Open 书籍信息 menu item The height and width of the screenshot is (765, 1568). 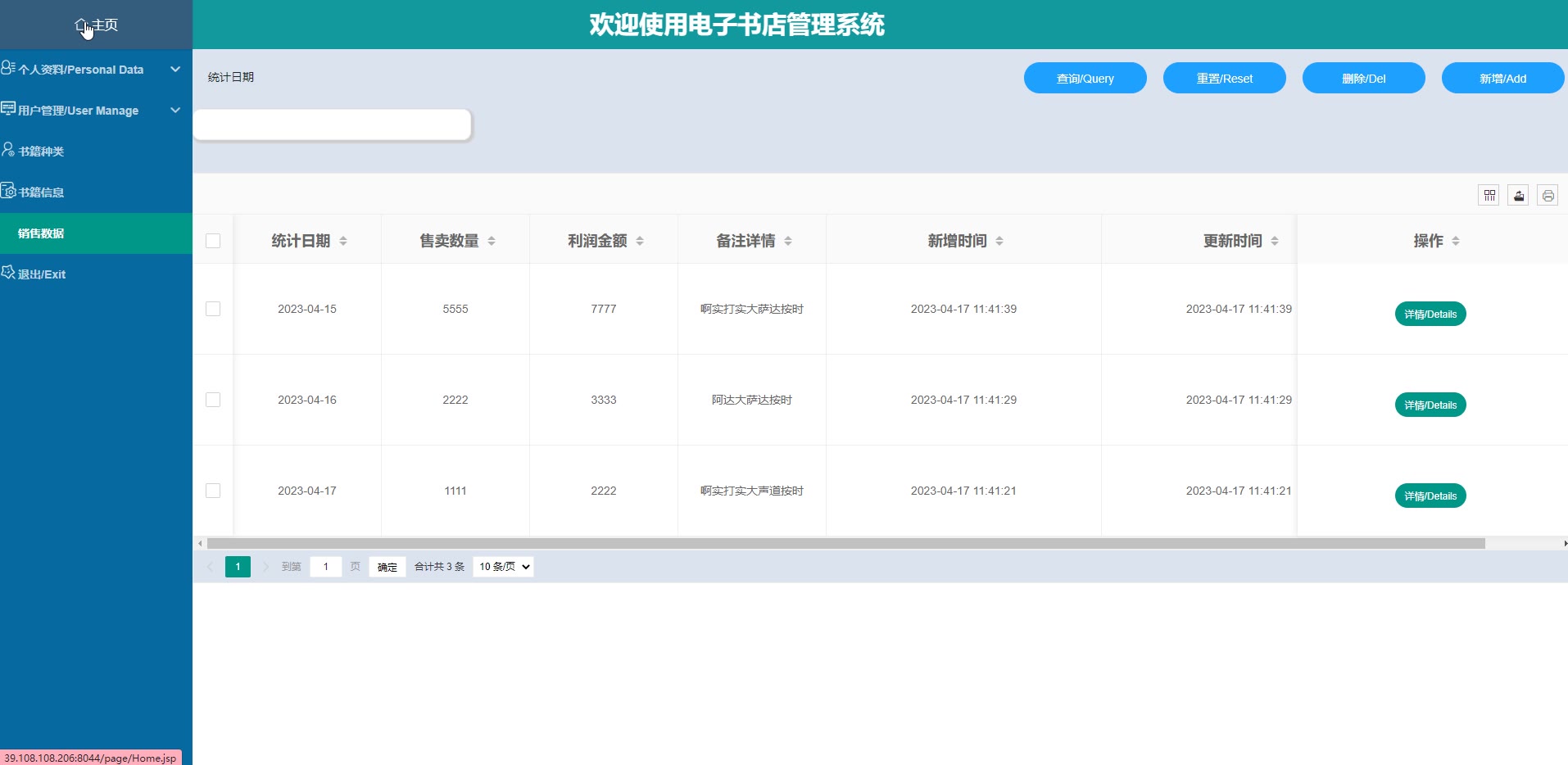click(x=97, y=192)
